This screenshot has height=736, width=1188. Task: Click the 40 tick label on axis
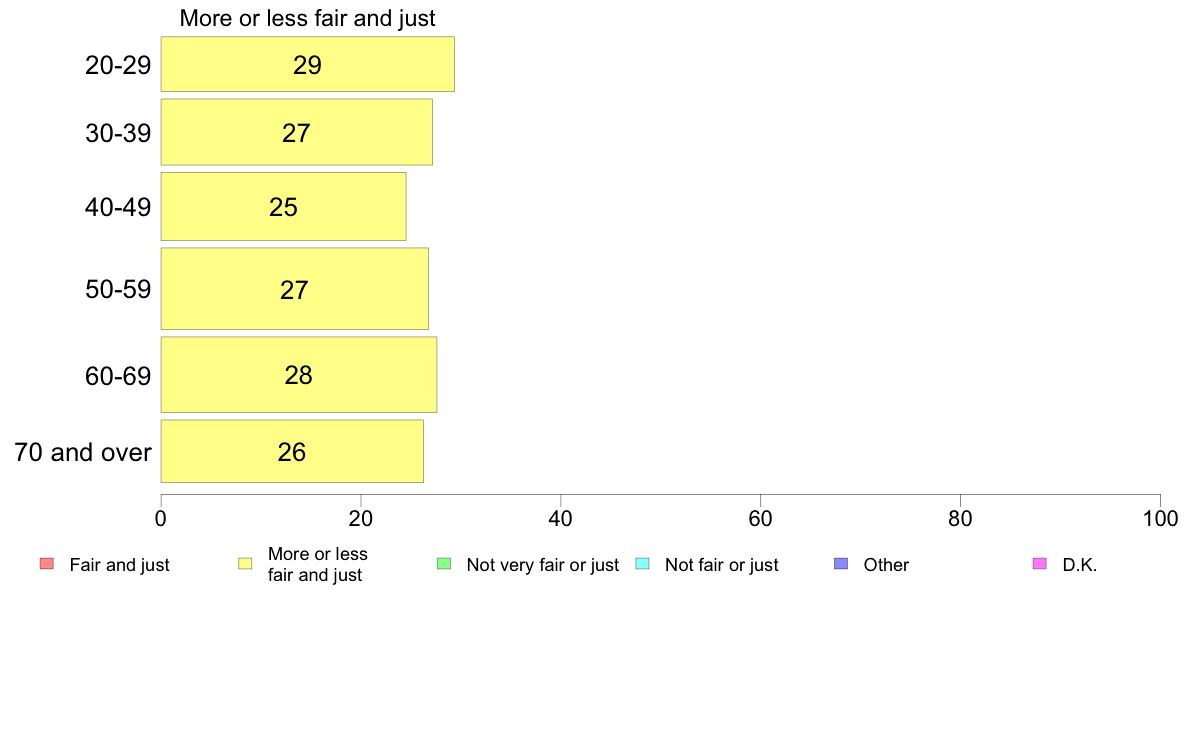point(561,518)
